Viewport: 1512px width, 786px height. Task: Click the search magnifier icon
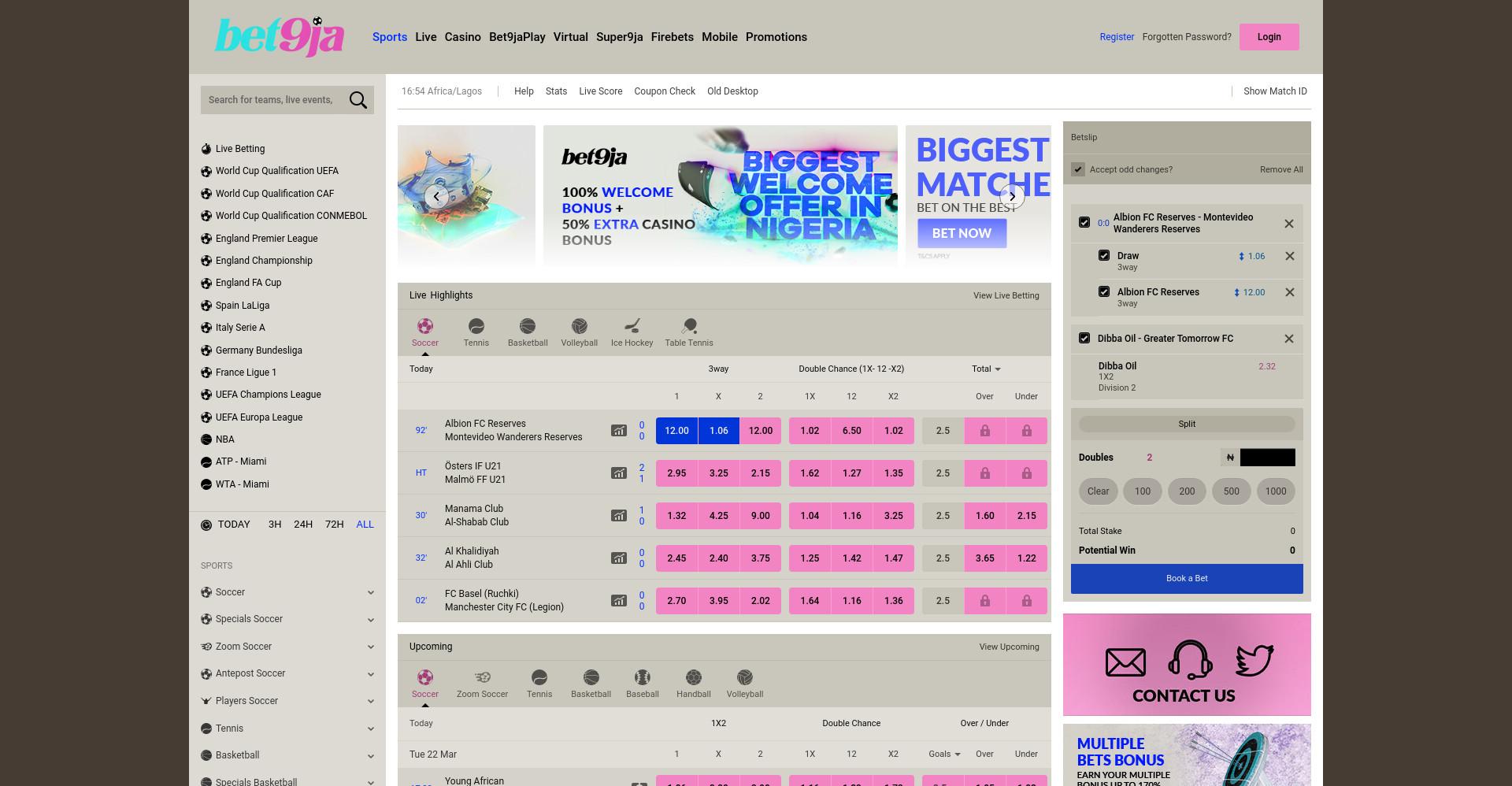click(x=358, y=100)
